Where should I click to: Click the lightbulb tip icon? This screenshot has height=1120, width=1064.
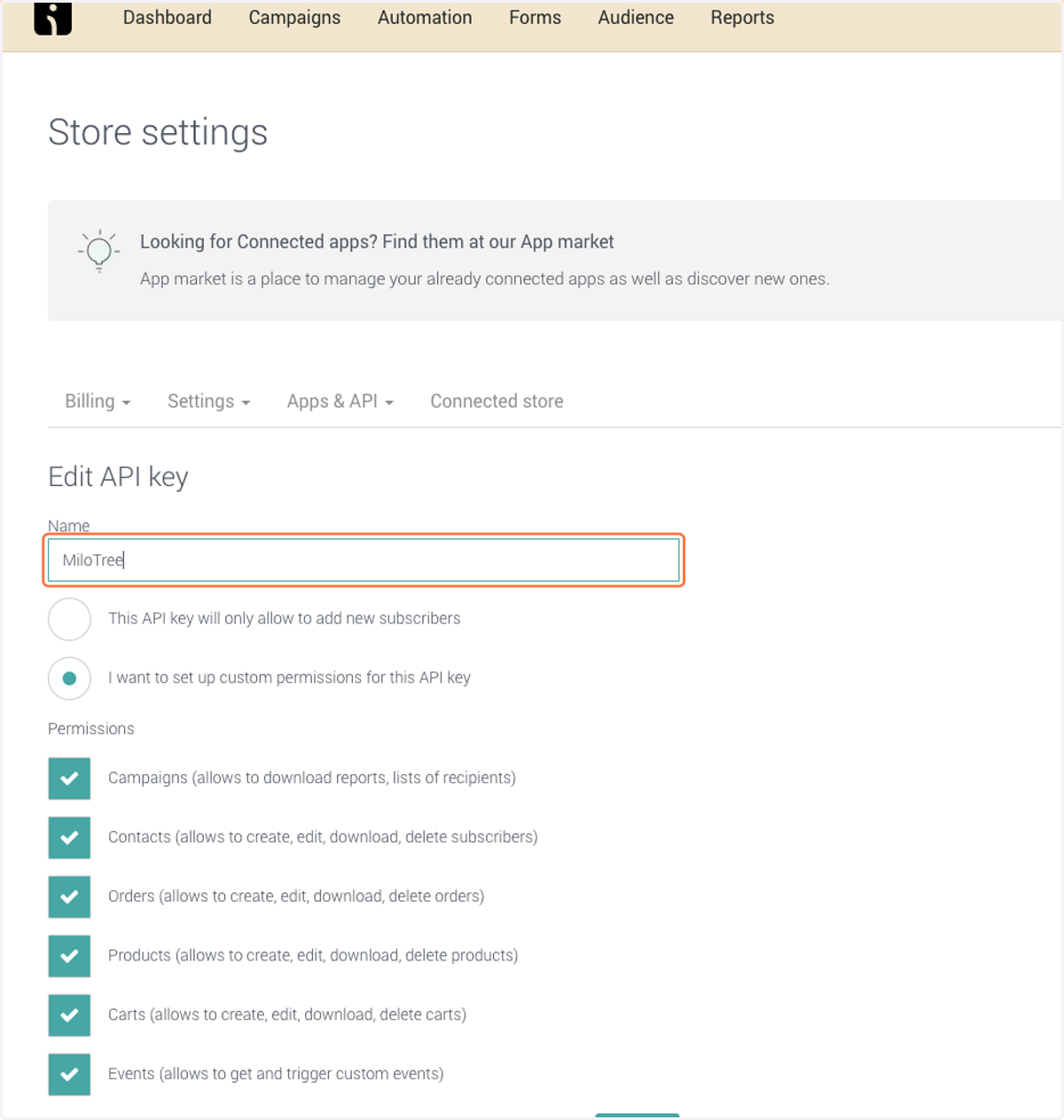pyautogui.click(x=98, y=251)
